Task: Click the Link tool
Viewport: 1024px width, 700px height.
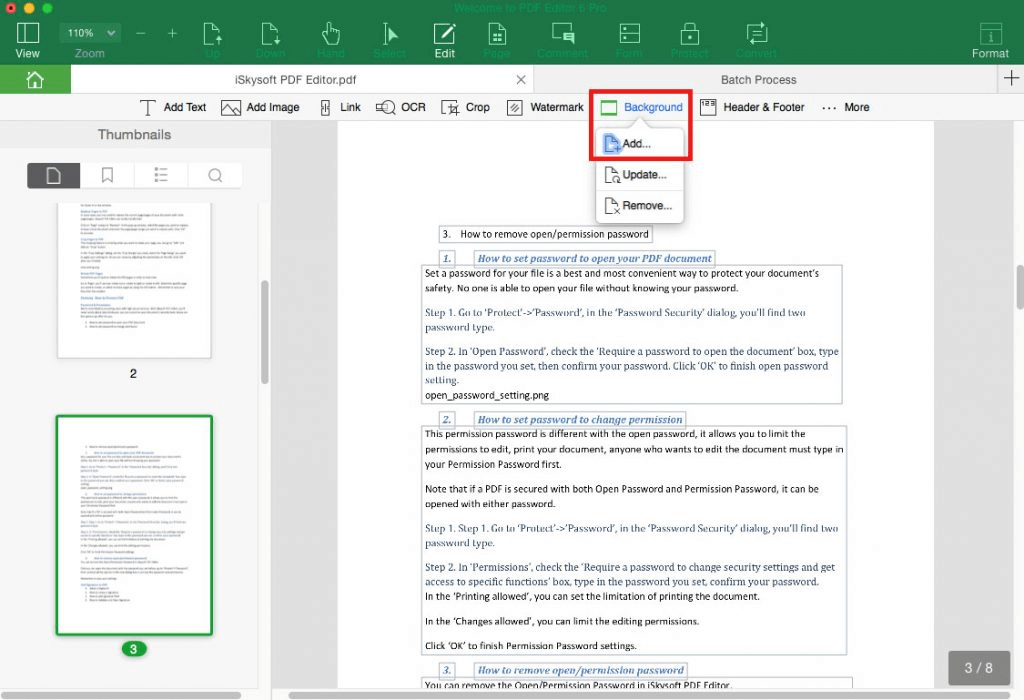Action: click(x=340, y=107)
